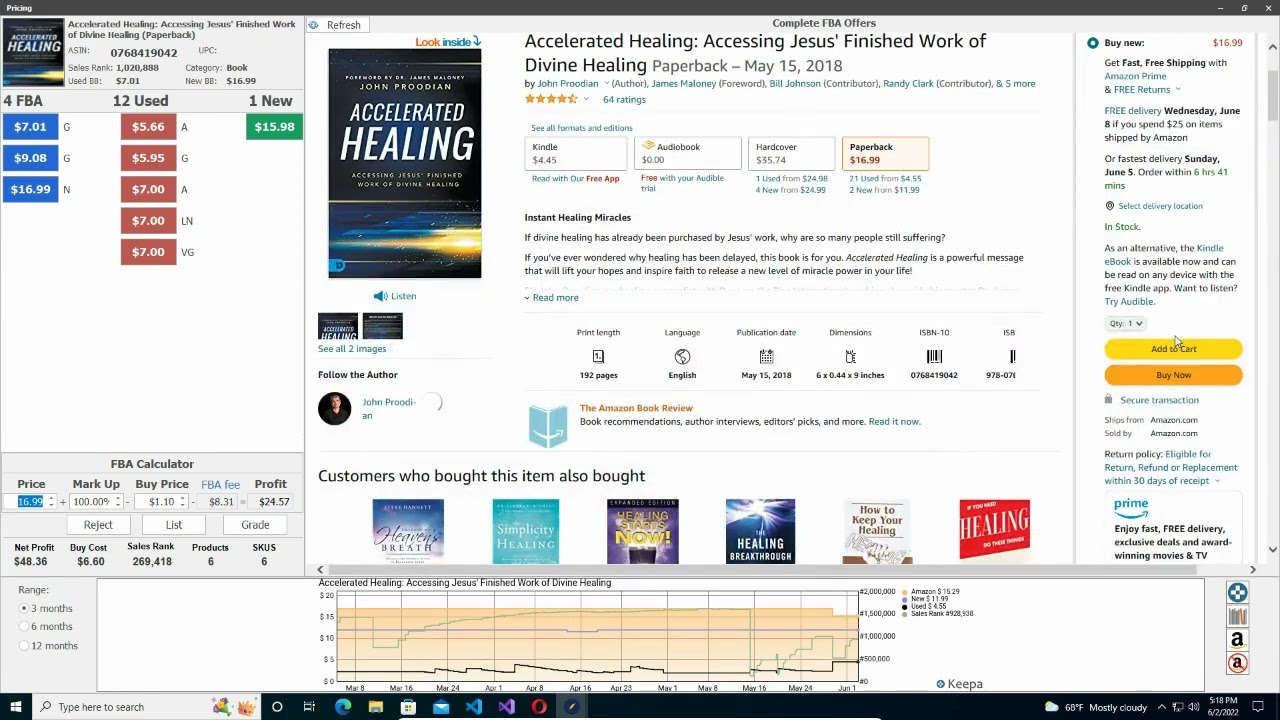Click the yellow Add to Cart button
Screen dimensions: 1280x720
(1173, 349)
